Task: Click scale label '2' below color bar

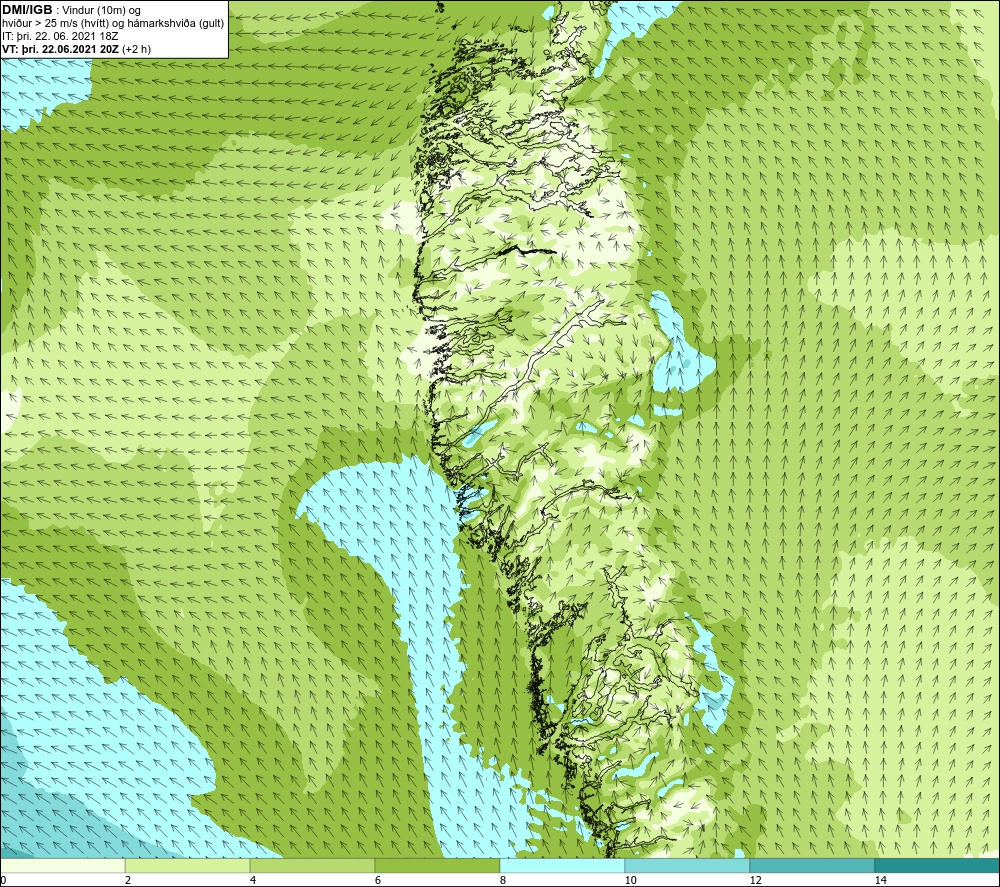Action: pos(128,881)
